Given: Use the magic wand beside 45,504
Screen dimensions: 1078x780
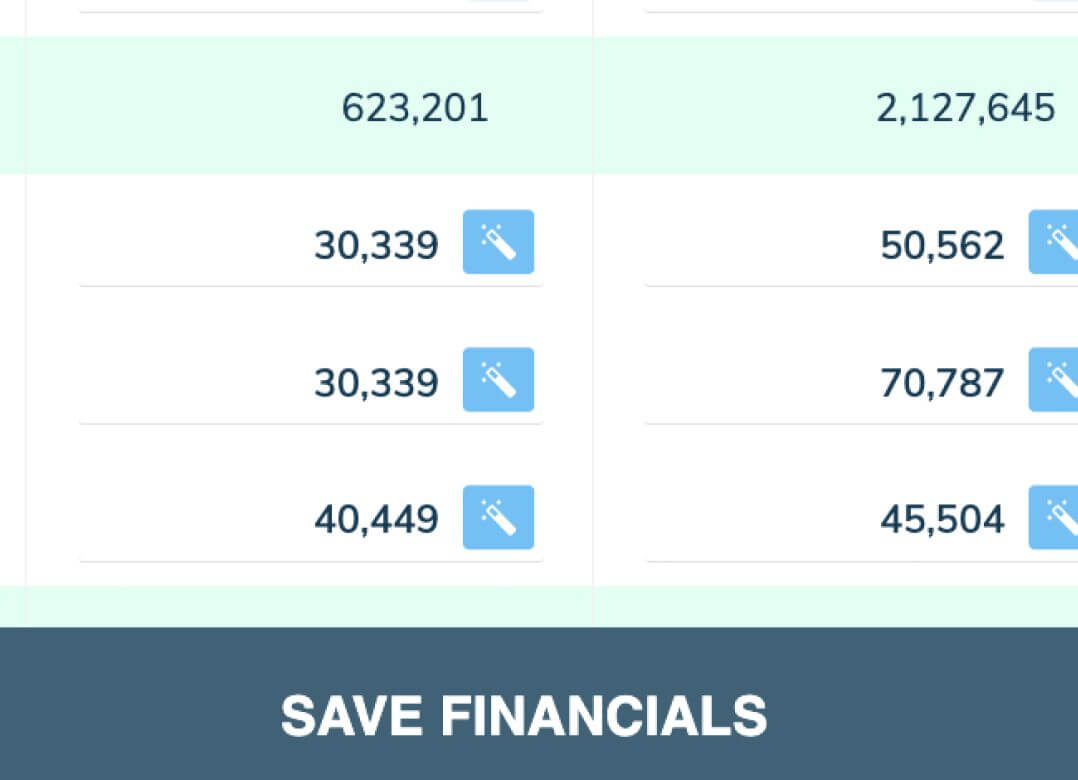Looking at the screenshot, I should 1053,517.
